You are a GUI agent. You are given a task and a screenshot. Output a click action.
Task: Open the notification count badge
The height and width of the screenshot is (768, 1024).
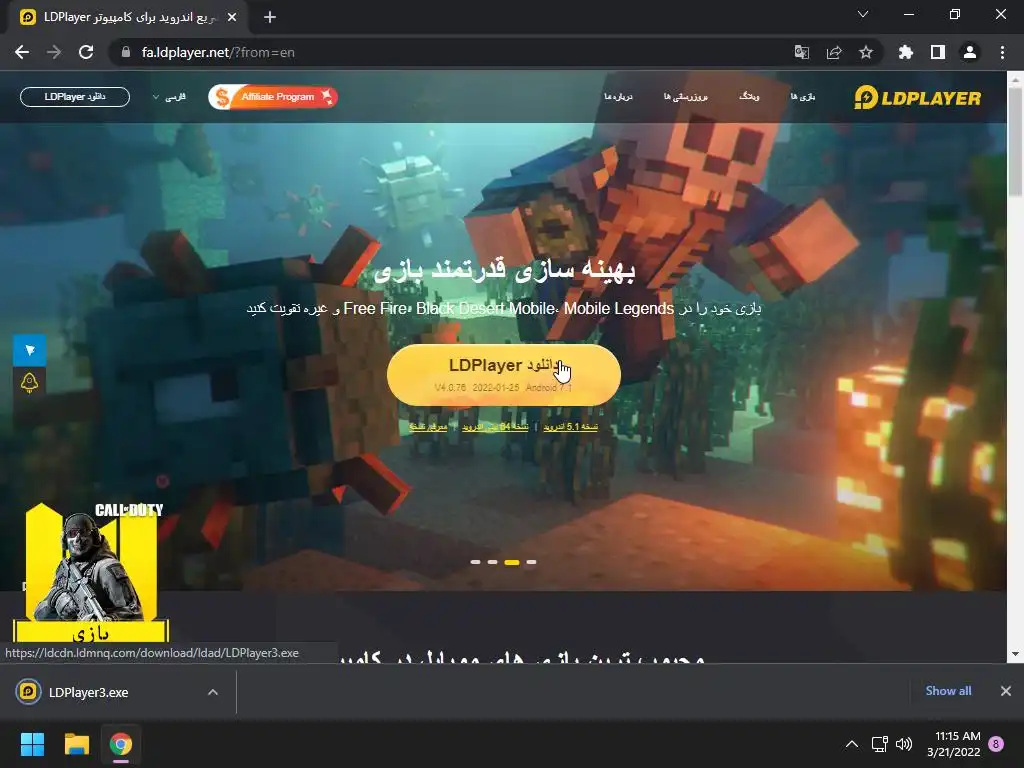click(996, 744)
